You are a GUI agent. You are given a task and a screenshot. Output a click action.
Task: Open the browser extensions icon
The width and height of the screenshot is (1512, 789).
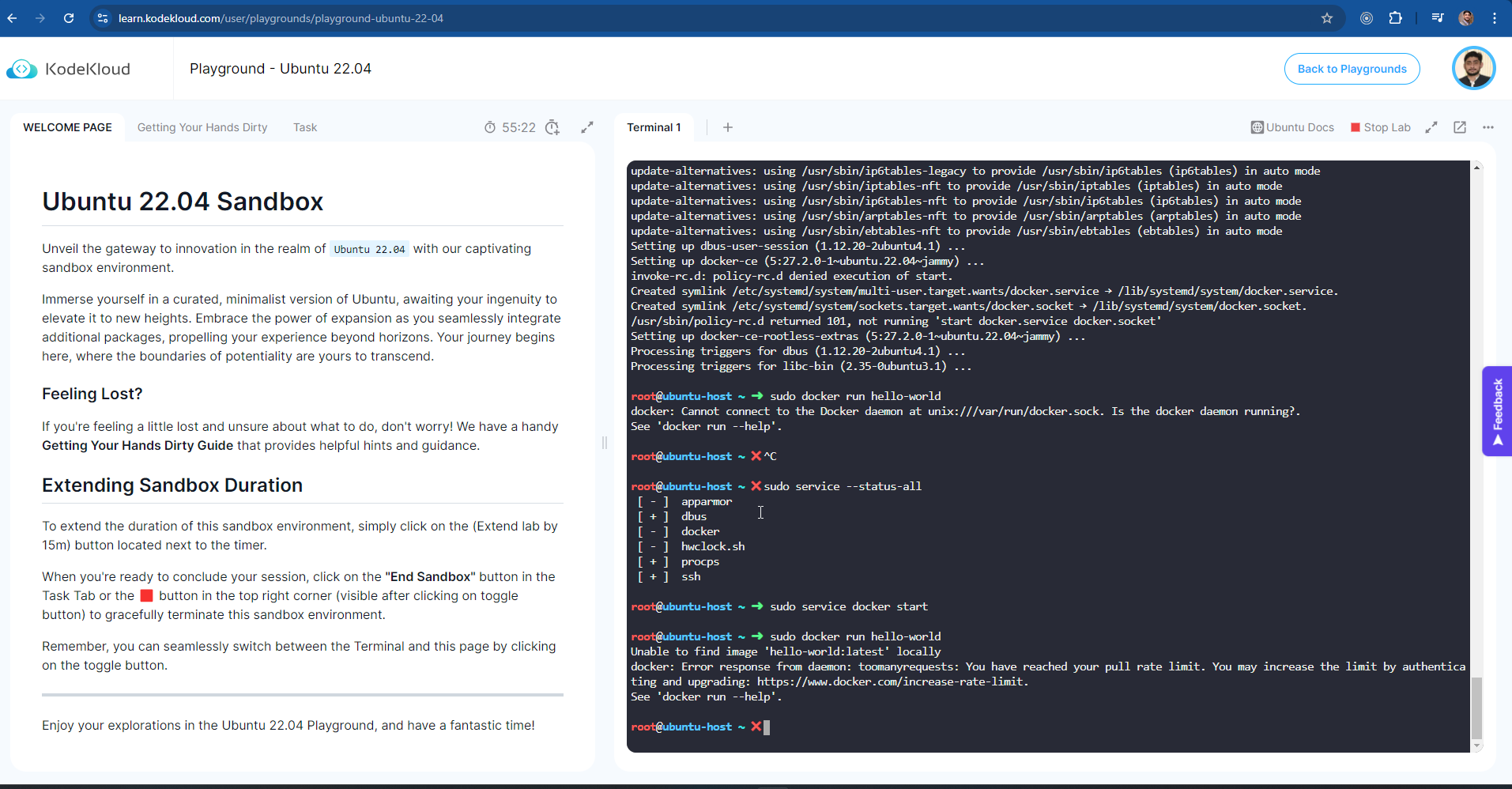[1396, 18]
